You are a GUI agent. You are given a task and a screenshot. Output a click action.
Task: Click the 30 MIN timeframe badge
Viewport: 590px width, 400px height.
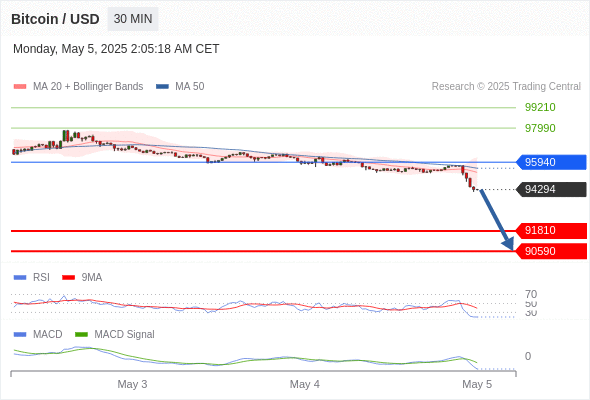tap(133, 19)
